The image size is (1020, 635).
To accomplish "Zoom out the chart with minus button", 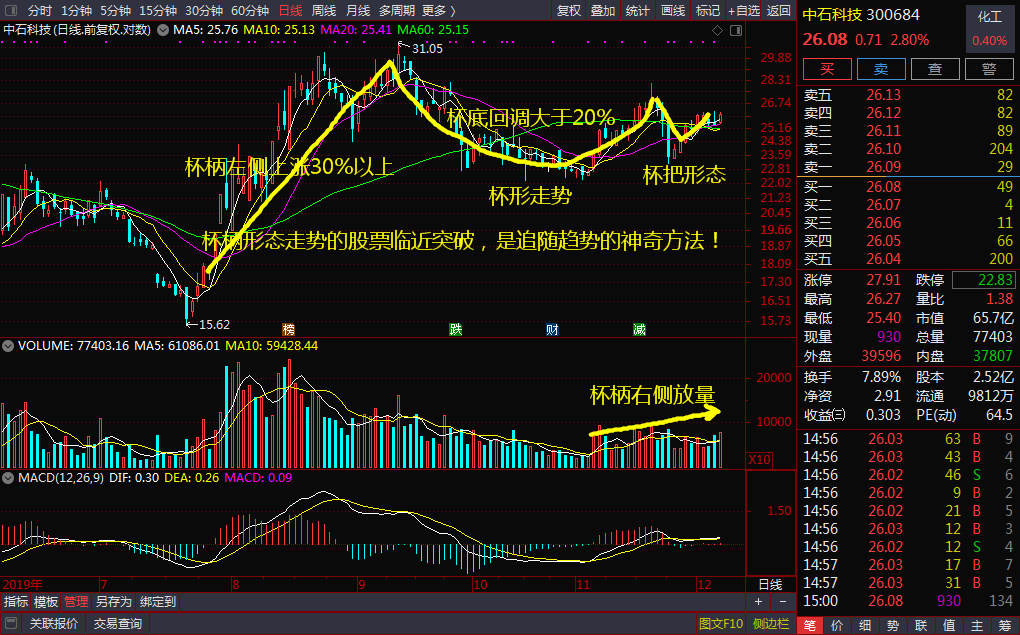I will tap(782, 602).
